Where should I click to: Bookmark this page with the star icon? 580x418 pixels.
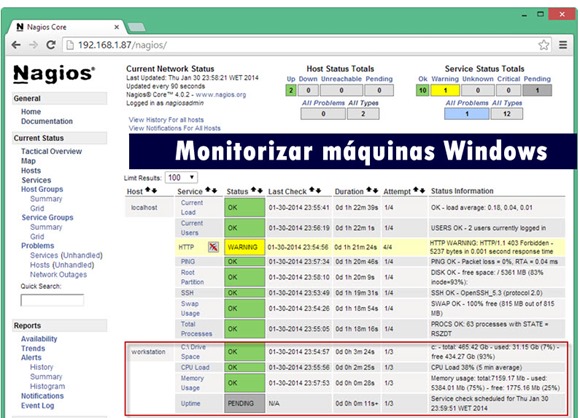[x=543, y=45]
